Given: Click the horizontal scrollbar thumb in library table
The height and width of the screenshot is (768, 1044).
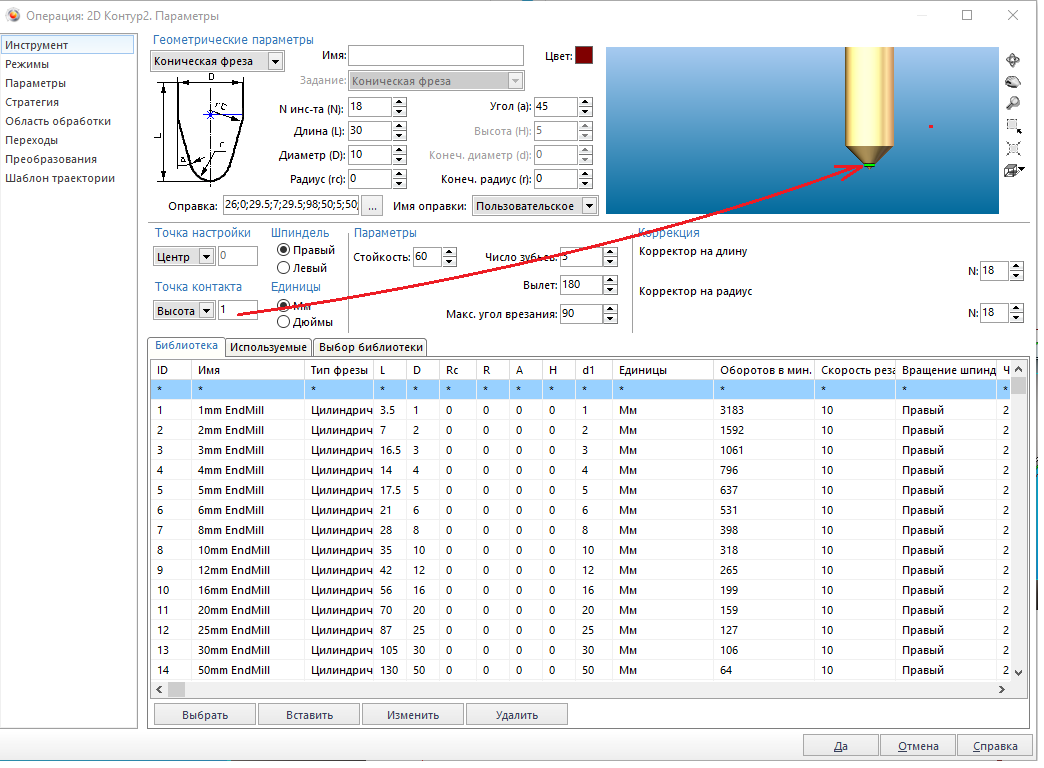Looking at the screenshot, I should [x=176, y=689].
